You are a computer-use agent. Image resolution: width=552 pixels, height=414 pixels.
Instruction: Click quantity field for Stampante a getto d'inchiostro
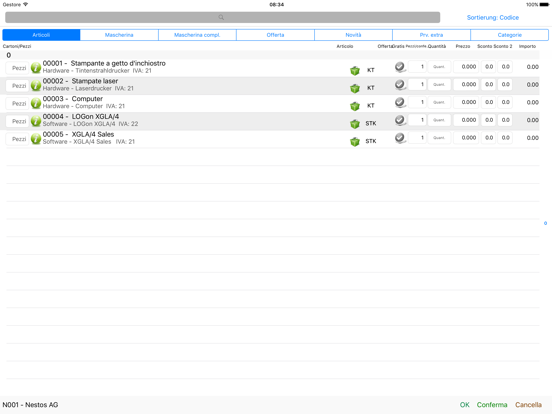click(x=439, y=67)
